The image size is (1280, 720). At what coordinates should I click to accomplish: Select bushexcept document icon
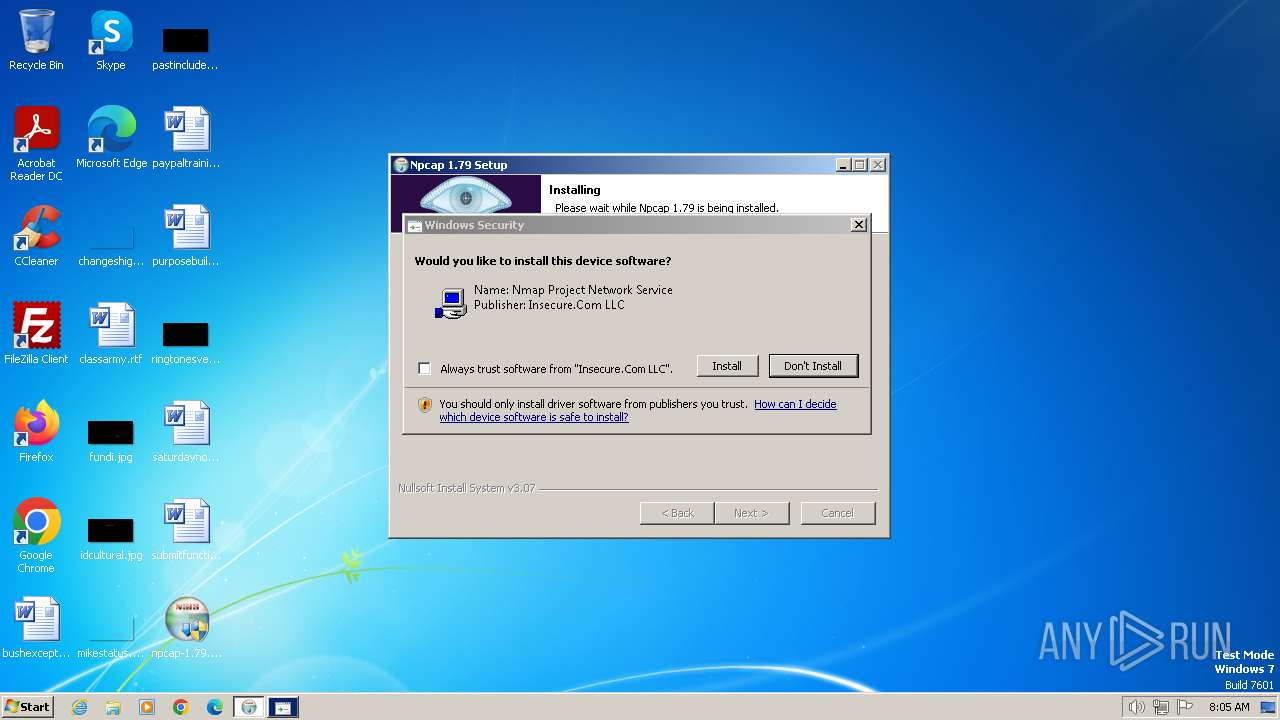click(36, 627)
